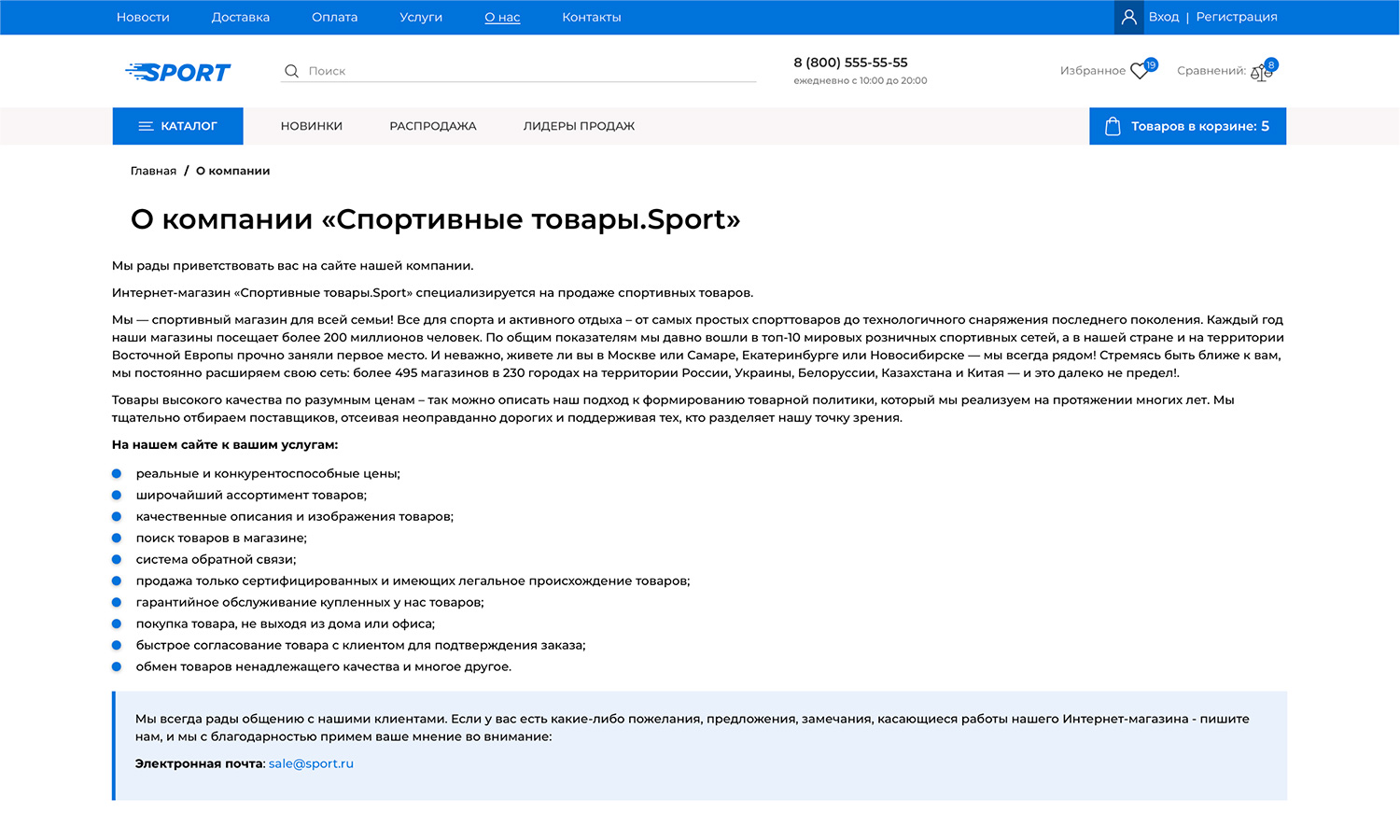This screenshot has height=840, width=1400.
Task: Open the Распродажа section
Action: 432,126
